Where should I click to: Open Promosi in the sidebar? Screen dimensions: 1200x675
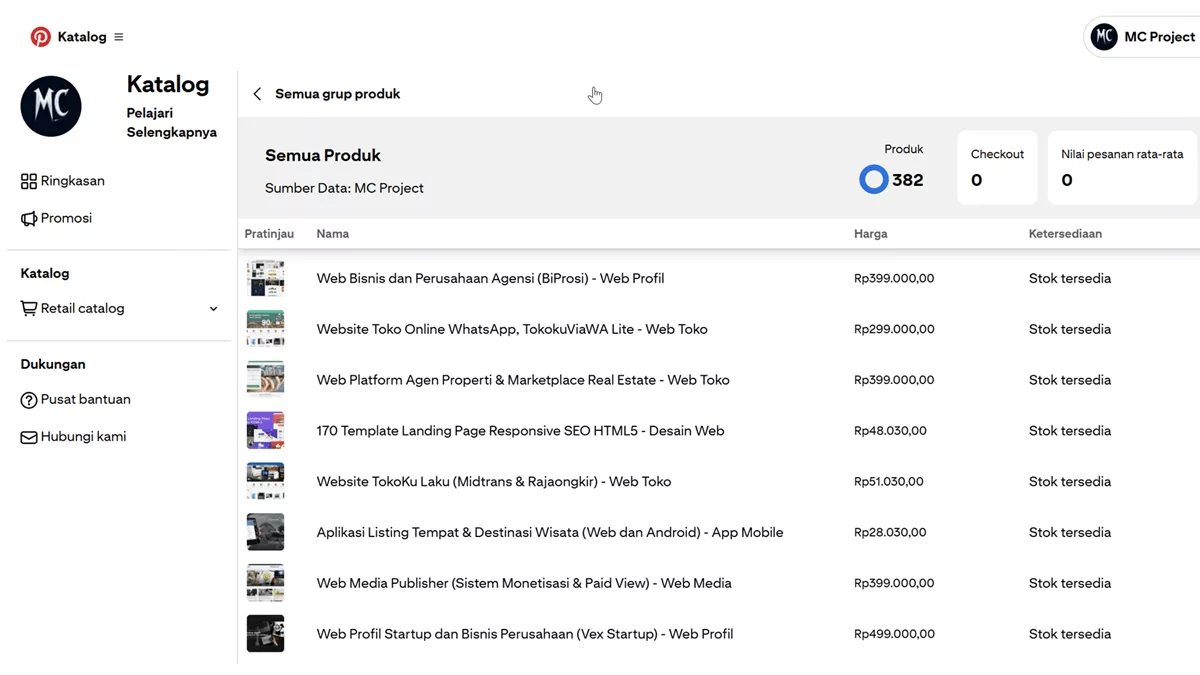click(66, 218)
